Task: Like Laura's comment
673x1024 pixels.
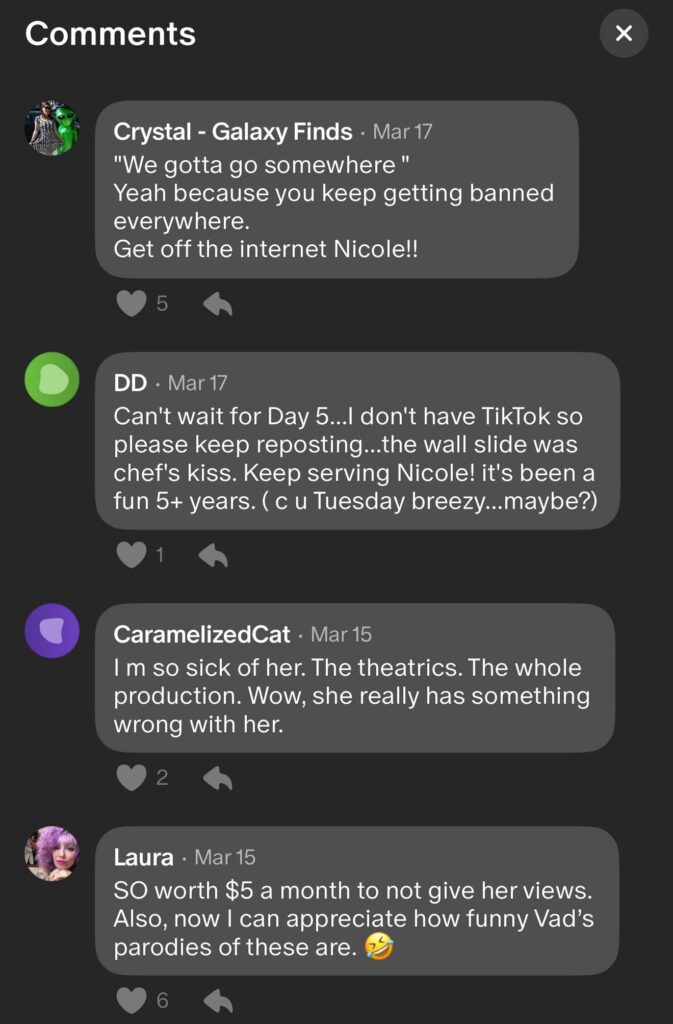Action: tap(131, 1000)
